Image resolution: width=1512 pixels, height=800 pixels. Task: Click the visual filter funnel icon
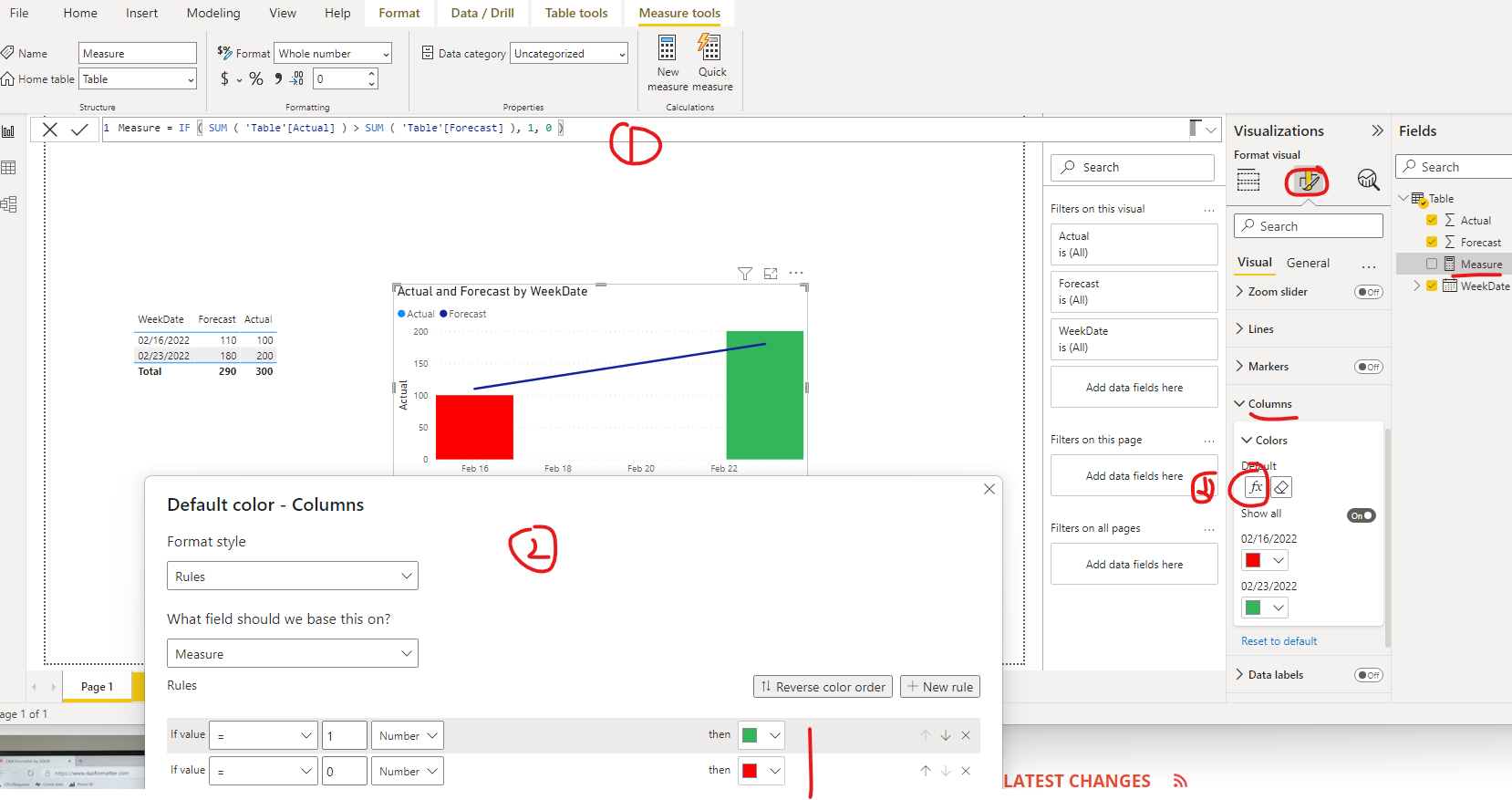click(745, 274)
